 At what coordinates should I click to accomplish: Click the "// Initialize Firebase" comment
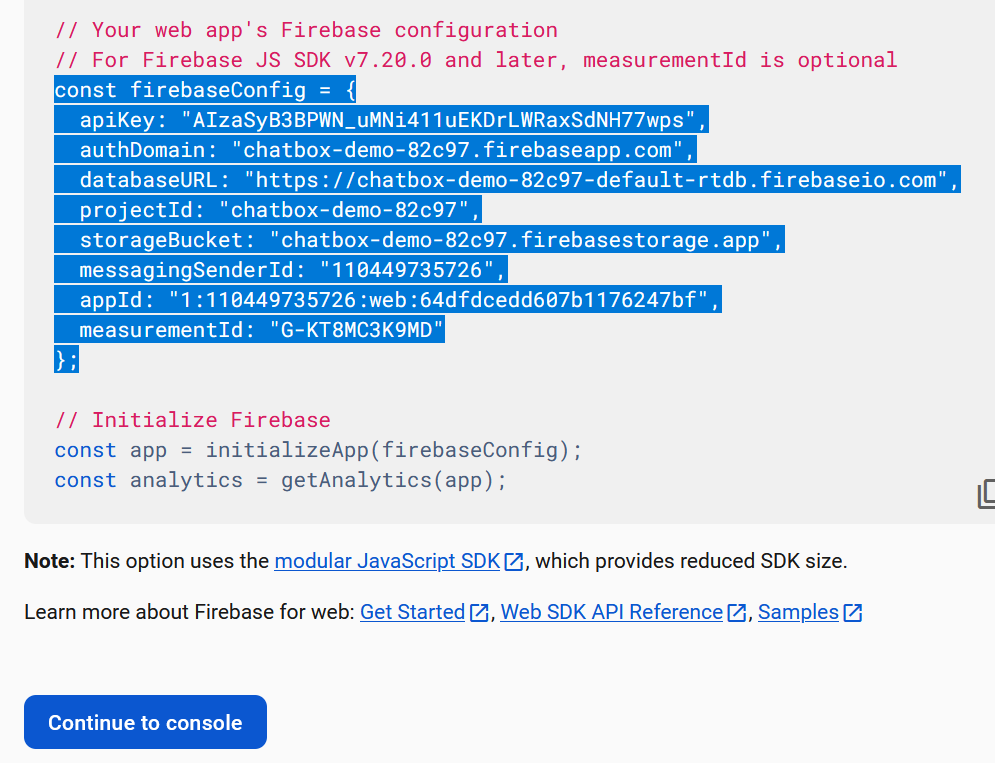(x=193, y=420)
